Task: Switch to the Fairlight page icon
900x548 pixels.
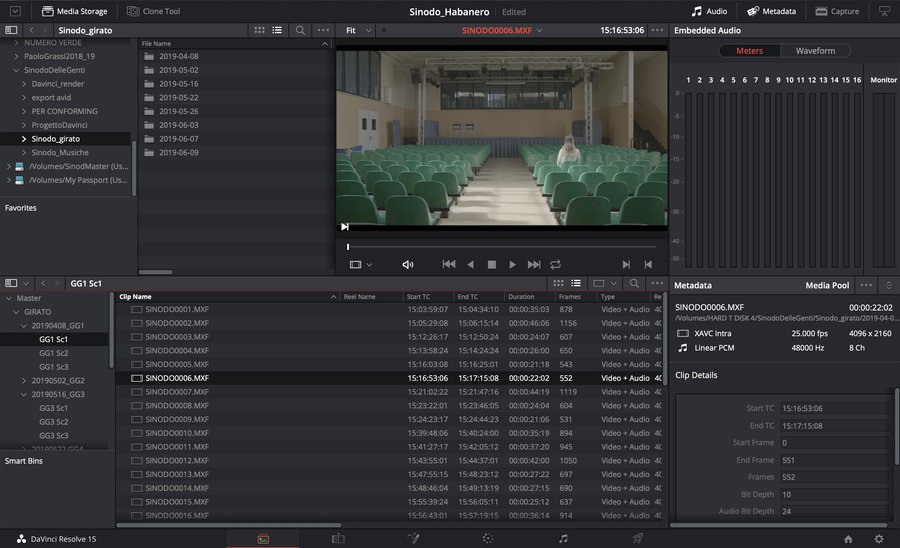Action: [563, 538]
